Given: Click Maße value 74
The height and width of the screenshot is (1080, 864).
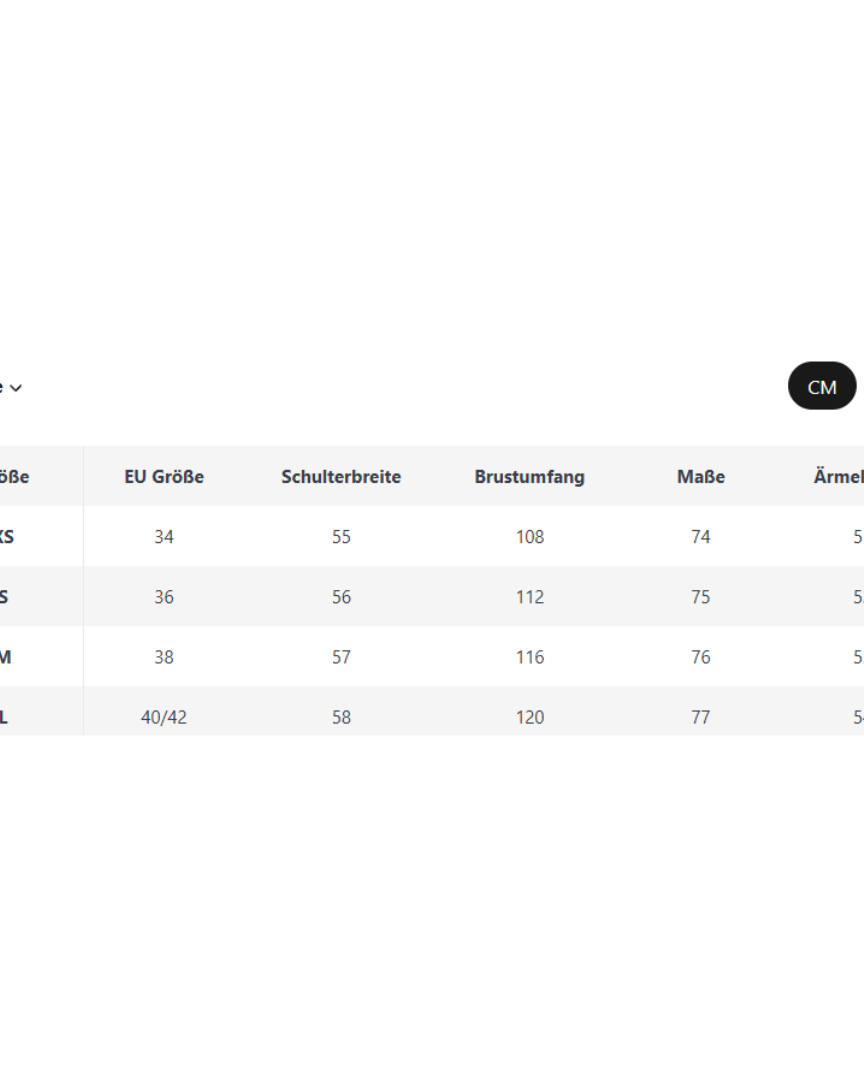Looking at the screenshot, I should pyautogui.click(x=700, y=537).
